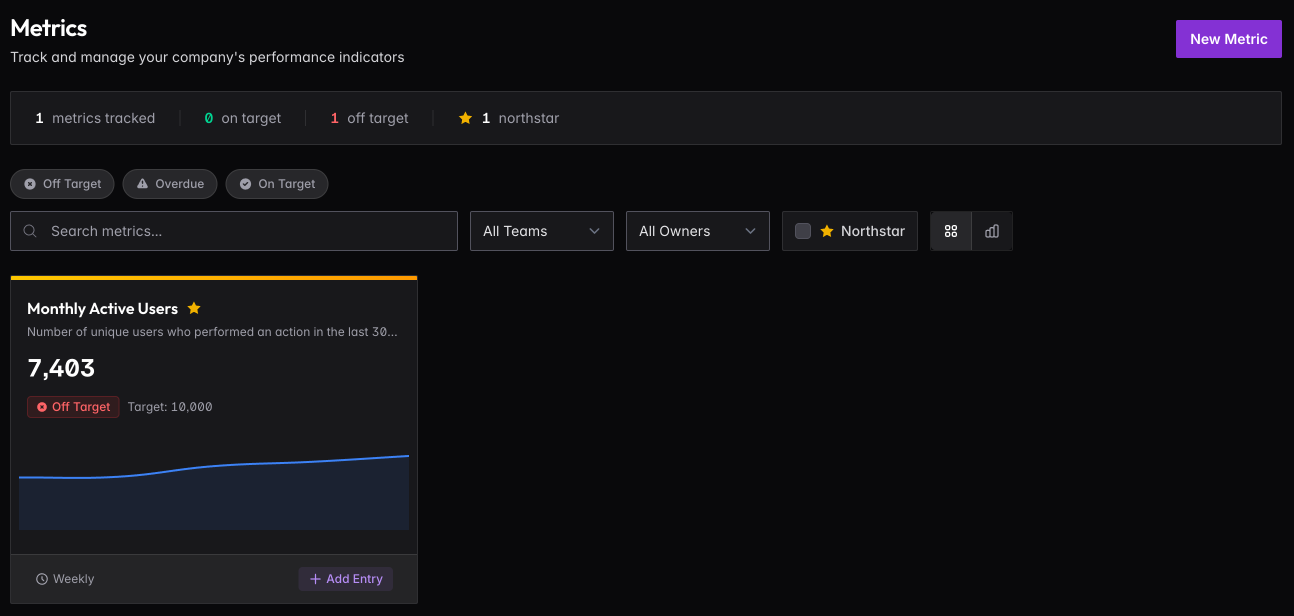
Task: Toggle the On Target filter pill
Action: point(277,183)
